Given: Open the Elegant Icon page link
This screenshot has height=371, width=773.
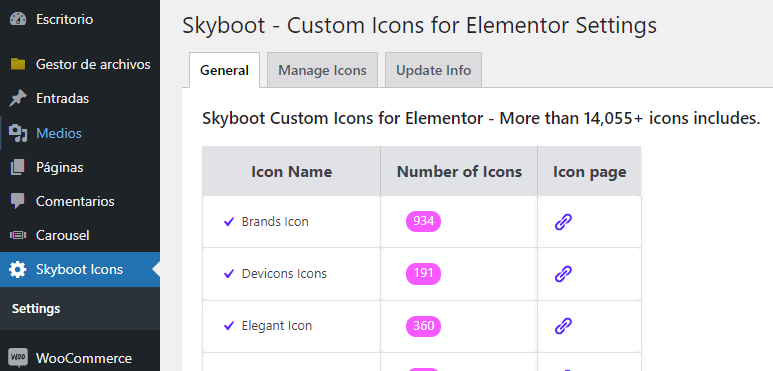Looking at the screenshot, I should pyautogui.click(x=563, y=326).
